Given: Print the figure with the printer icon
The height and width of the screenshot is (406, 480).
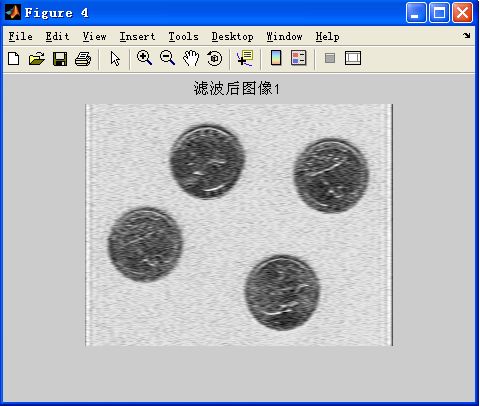Looking at the screenshot, I should [x=83, y=59].
